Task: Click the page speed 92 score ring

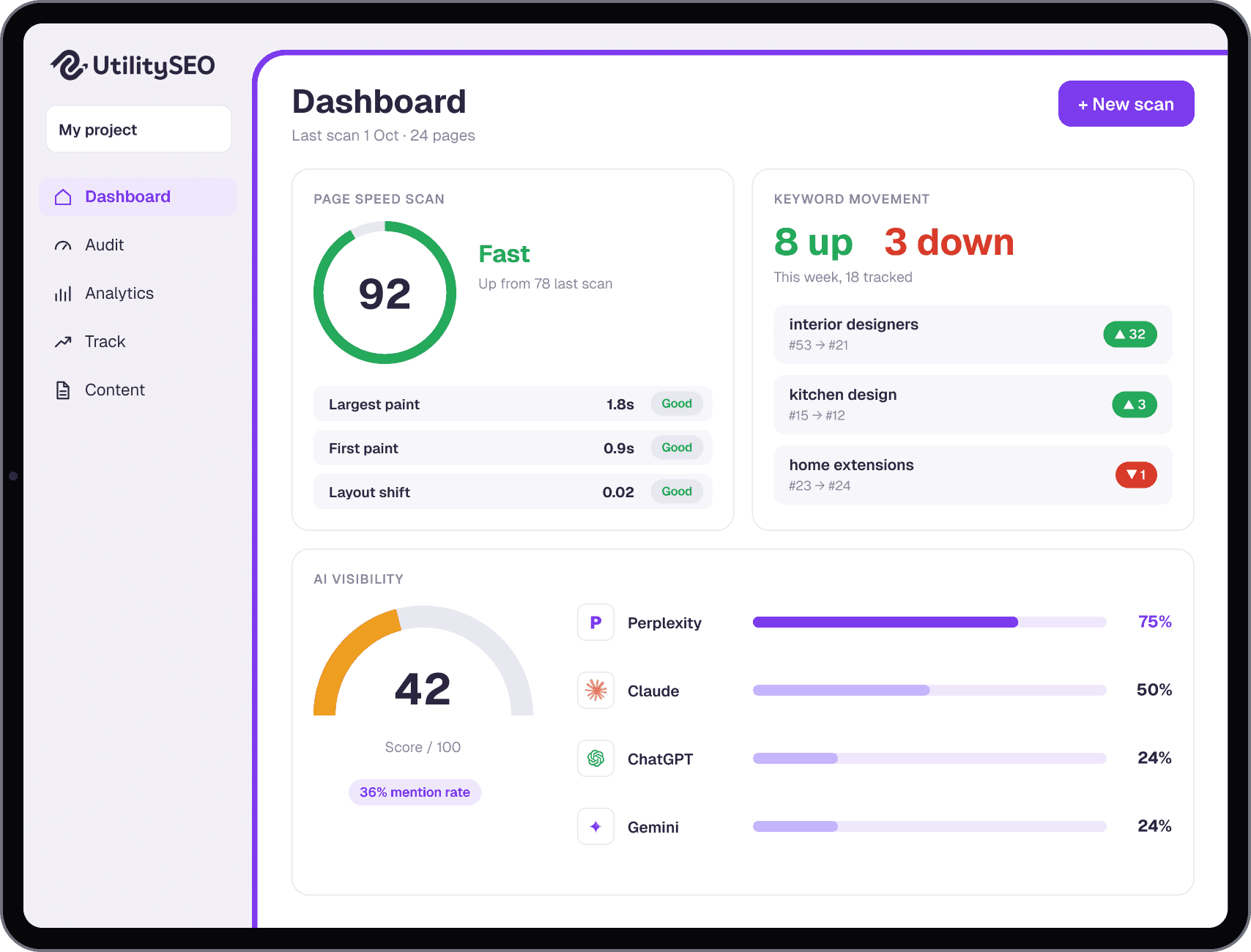Action: tap(385, 293)
